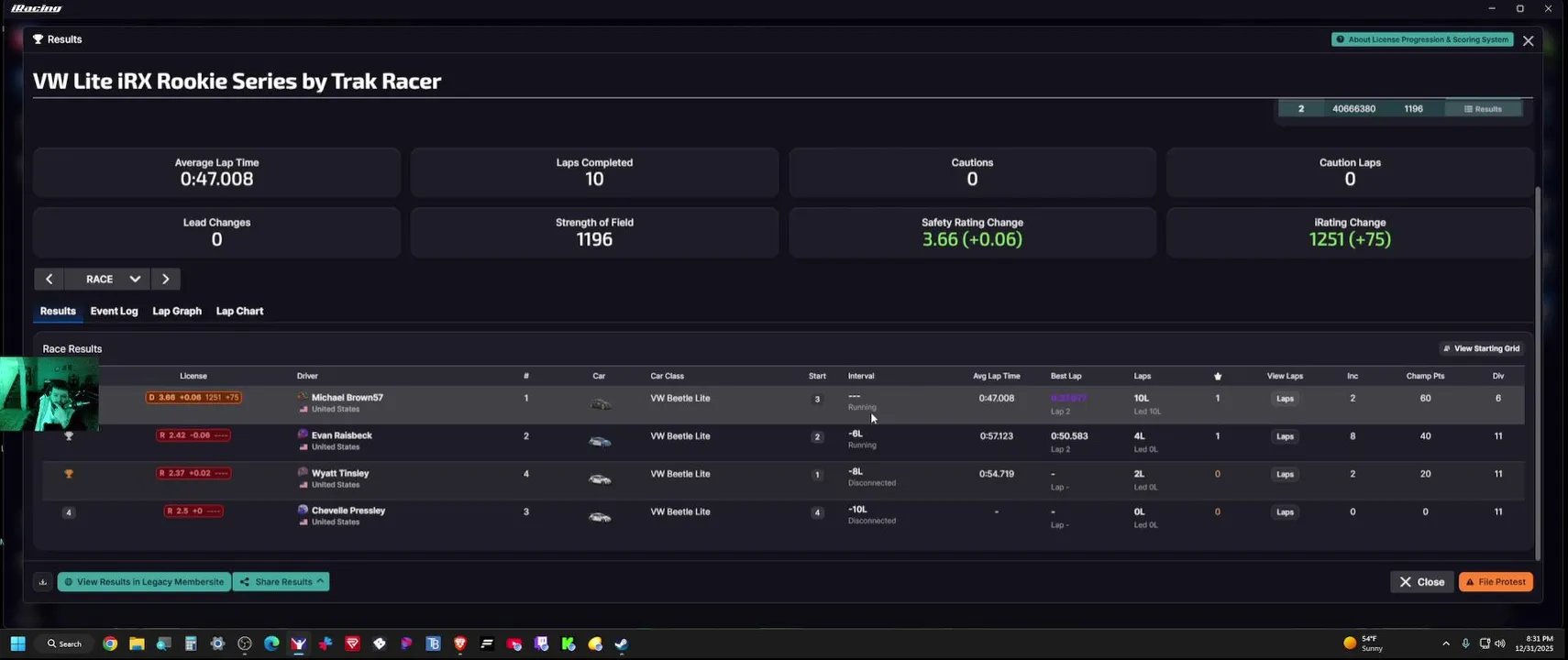
Task: Click driver name Michael Brown57
Action: 348,398
